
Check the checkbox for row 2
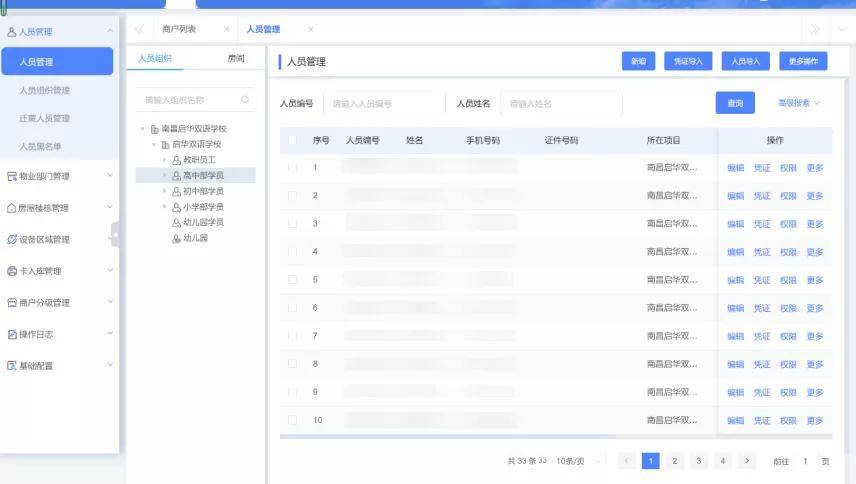[x=293, y=195]
